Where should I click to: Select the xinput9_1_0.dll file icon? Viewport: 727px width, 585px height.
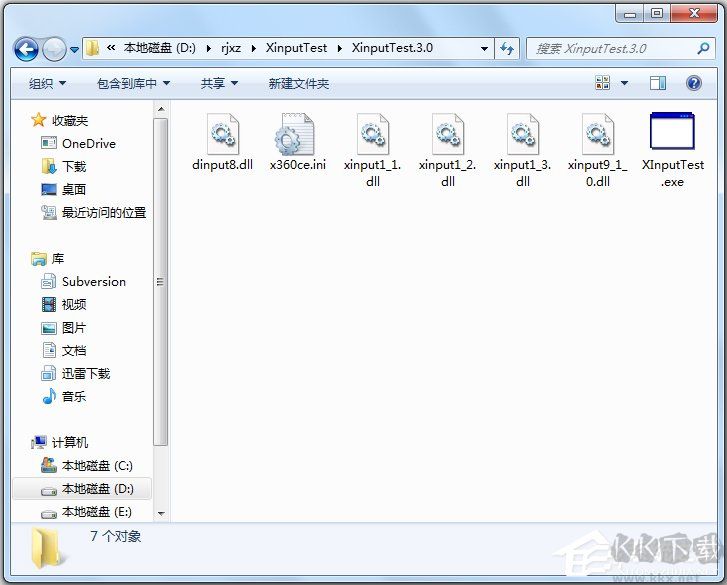point(597,134)
